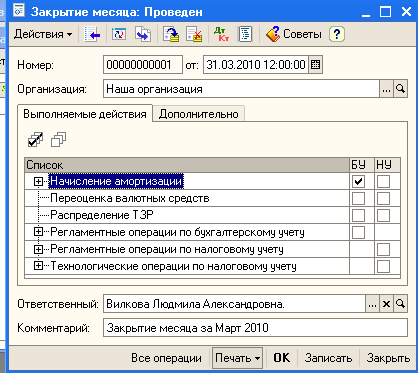
Task: Switch to the Дополнительно tab
Action: tap(199, 114)
